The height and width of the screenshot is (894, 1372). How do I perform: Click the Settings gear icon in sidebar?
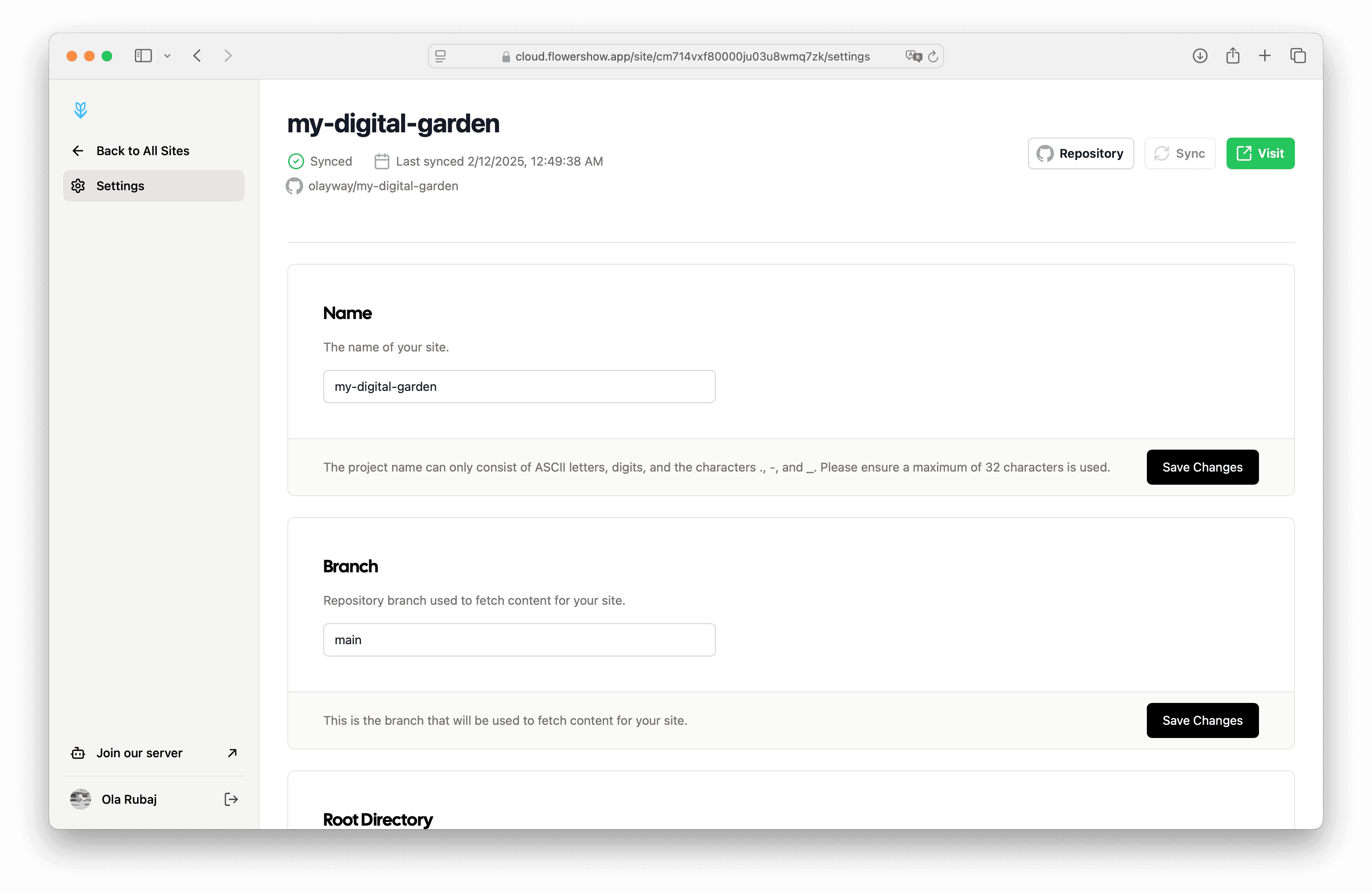tap(78, 186)
